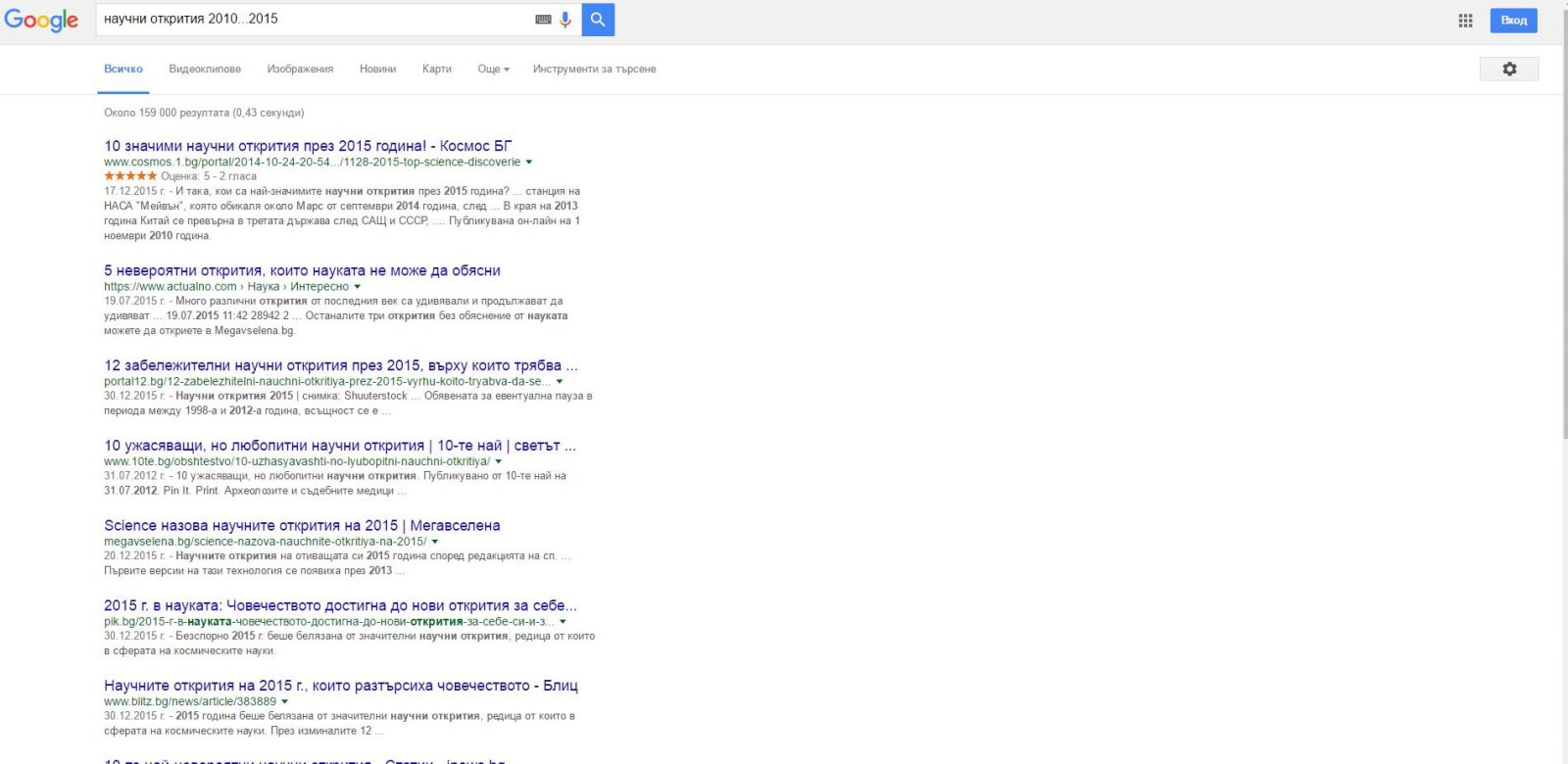Open search settings gear
The height and width of the screenshot is (764, 1568).
click(1509, 69)
